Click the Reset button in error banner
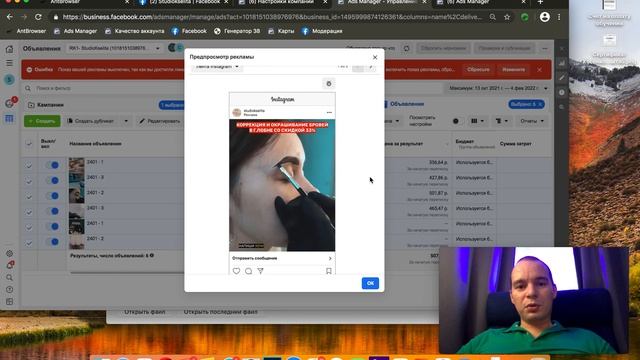Viewport: 640px width, 360px height. pyautogui.click(x=478, y=69)
